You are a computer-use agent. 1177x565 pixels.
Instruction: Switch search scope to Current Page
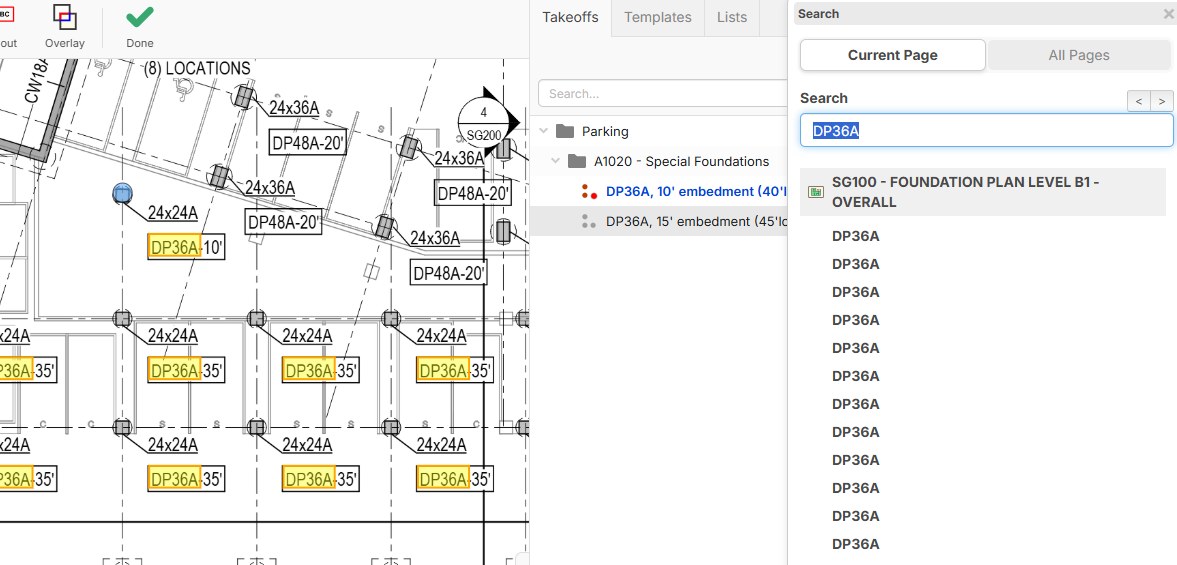pos(892,55)
